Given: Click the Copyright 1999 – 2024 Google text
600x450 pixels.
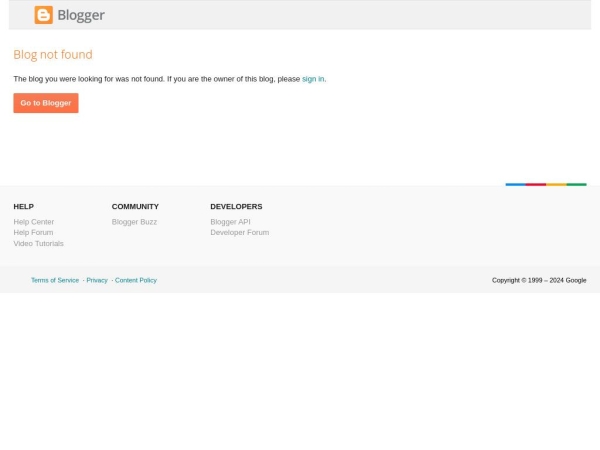Looking at the screenshot, I should (x=539, y=280).
